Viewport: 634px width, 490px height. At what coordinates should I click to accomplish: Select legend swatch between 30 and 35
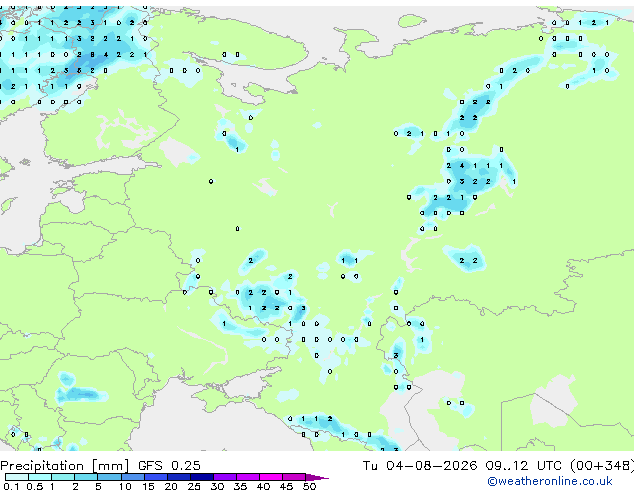(225, 477)
